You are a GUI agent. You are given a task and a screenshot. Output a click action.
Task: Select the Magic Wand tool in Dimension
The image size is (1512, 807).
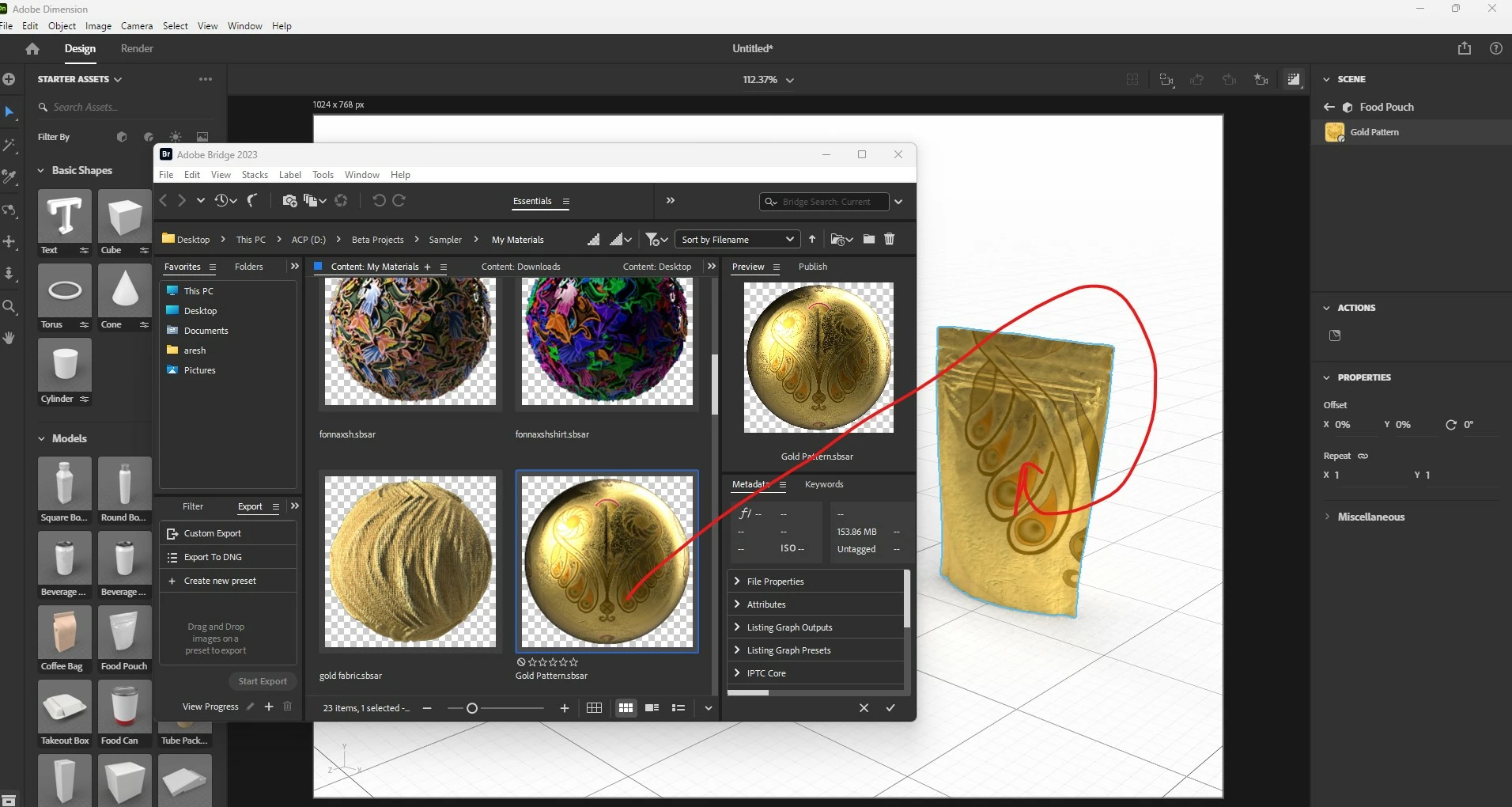(x=9, y=146)
